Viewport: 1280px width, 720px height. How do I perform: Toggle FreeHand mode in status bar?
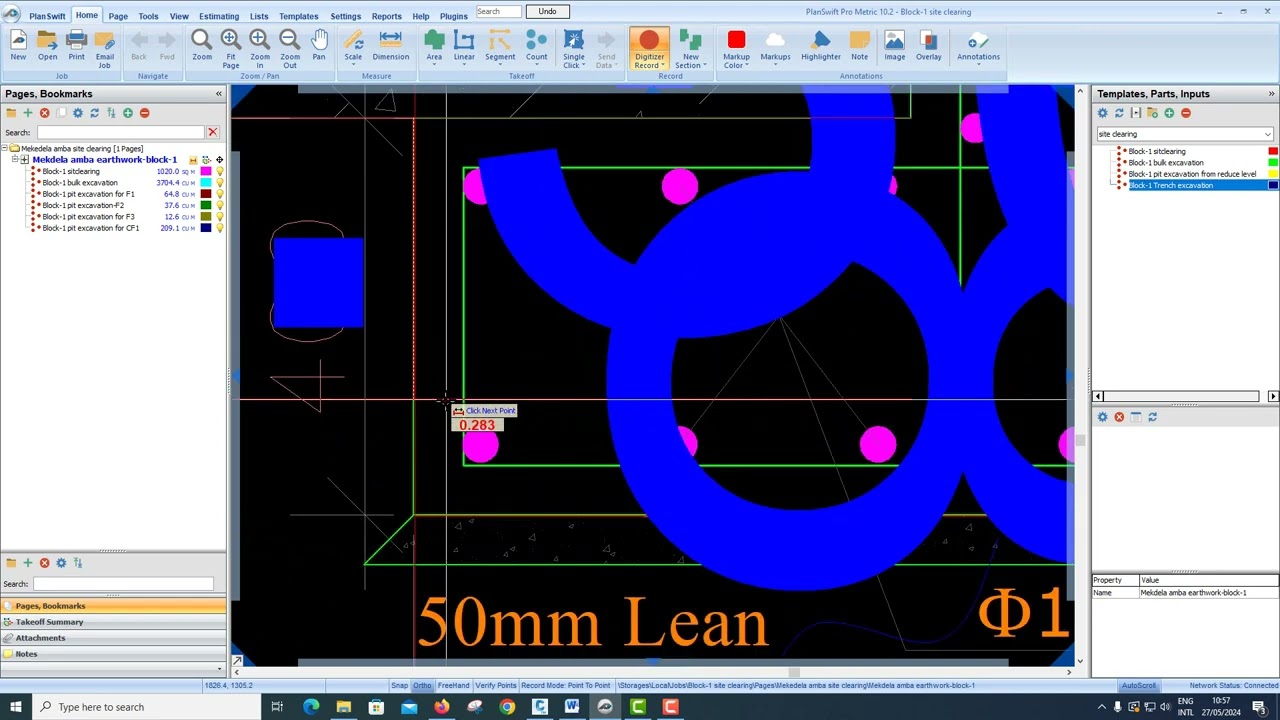453,686
